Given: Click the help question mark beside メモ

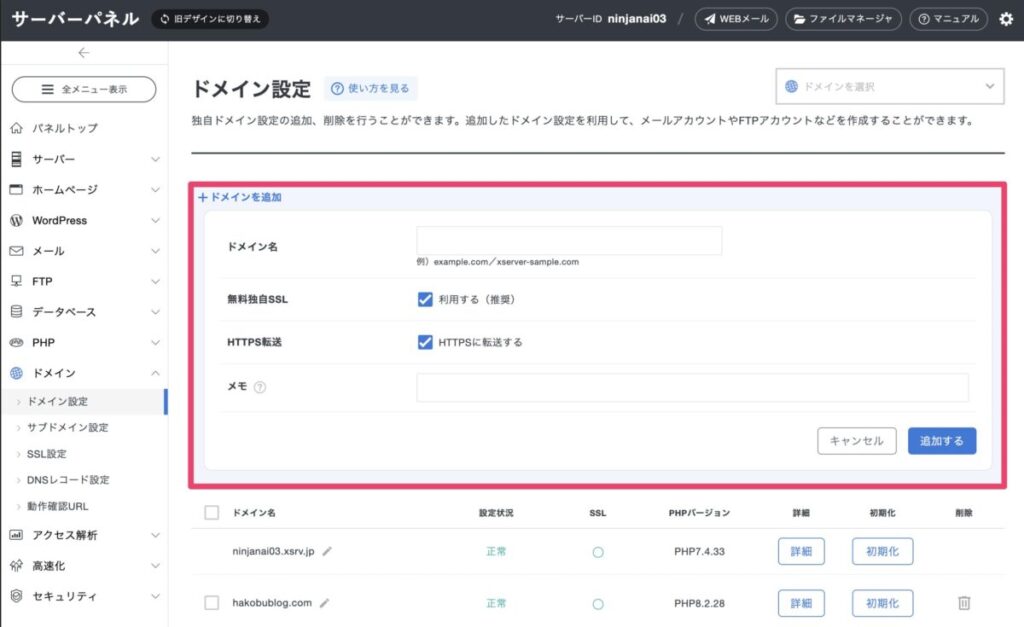Looking at the screenshot, I should click(260, 388).
